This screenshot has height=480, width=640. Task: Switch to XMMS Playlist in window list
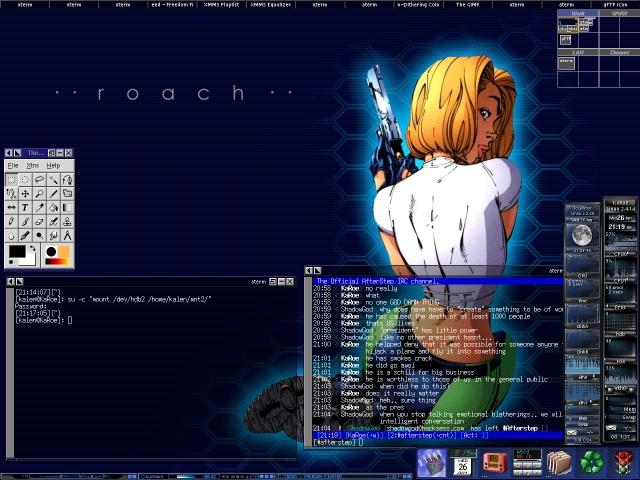coord(222,4)
